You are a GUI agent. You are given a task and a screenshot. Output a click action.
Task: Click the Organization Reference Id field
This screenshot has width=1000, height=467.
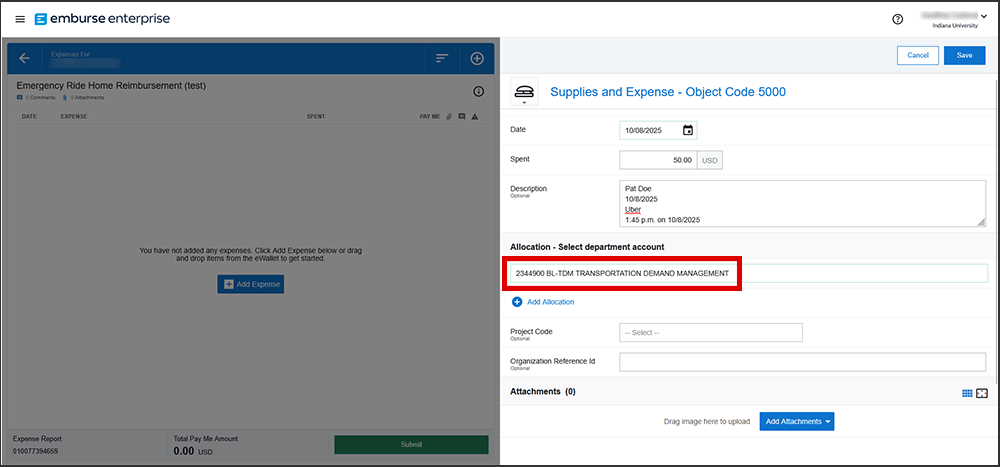click(x=802, y=362)
